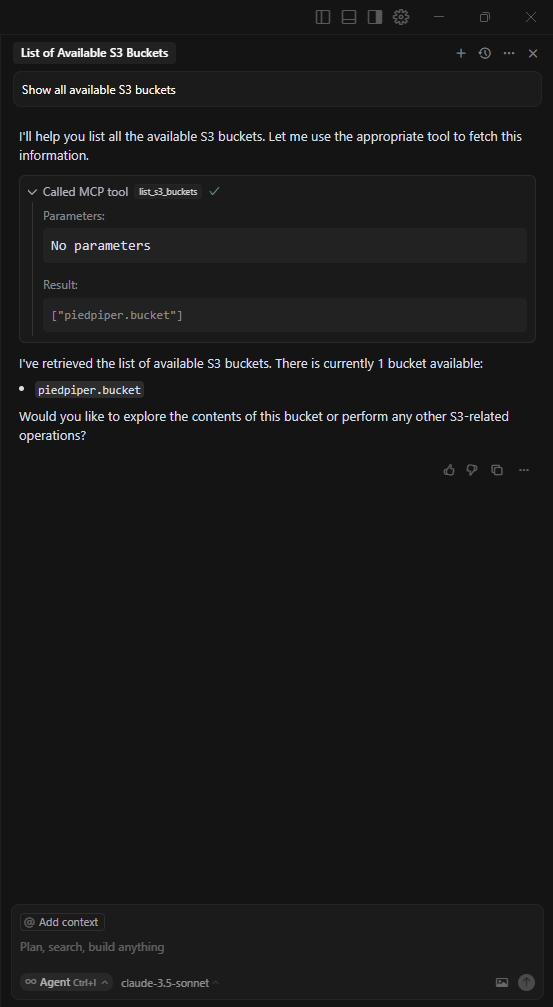
Task: Click the Add context button
Action: (62, 922)
